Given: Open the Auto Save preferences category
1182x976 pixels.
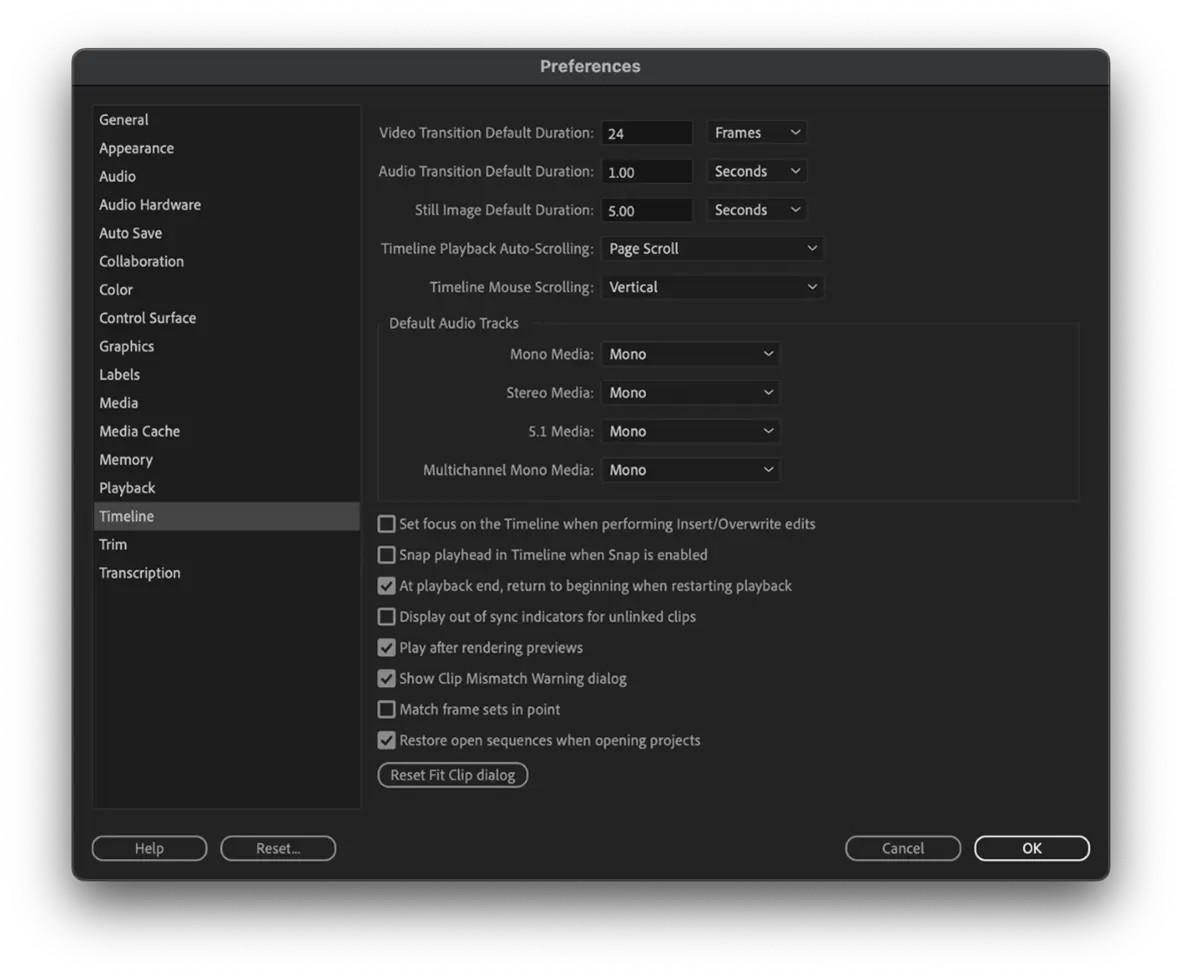Looking at the screenshot, I should click(130, 233).
